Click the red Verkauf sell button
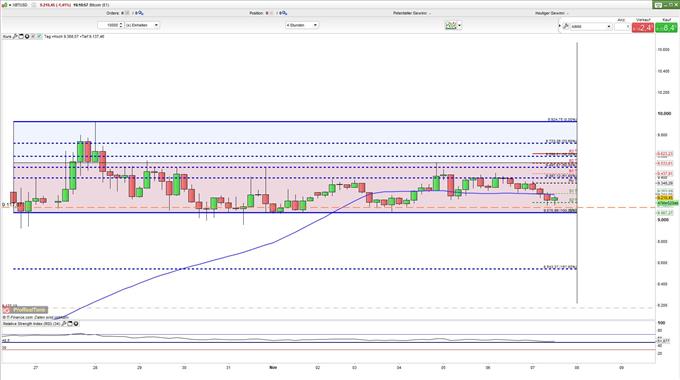 tap(643, 28)
